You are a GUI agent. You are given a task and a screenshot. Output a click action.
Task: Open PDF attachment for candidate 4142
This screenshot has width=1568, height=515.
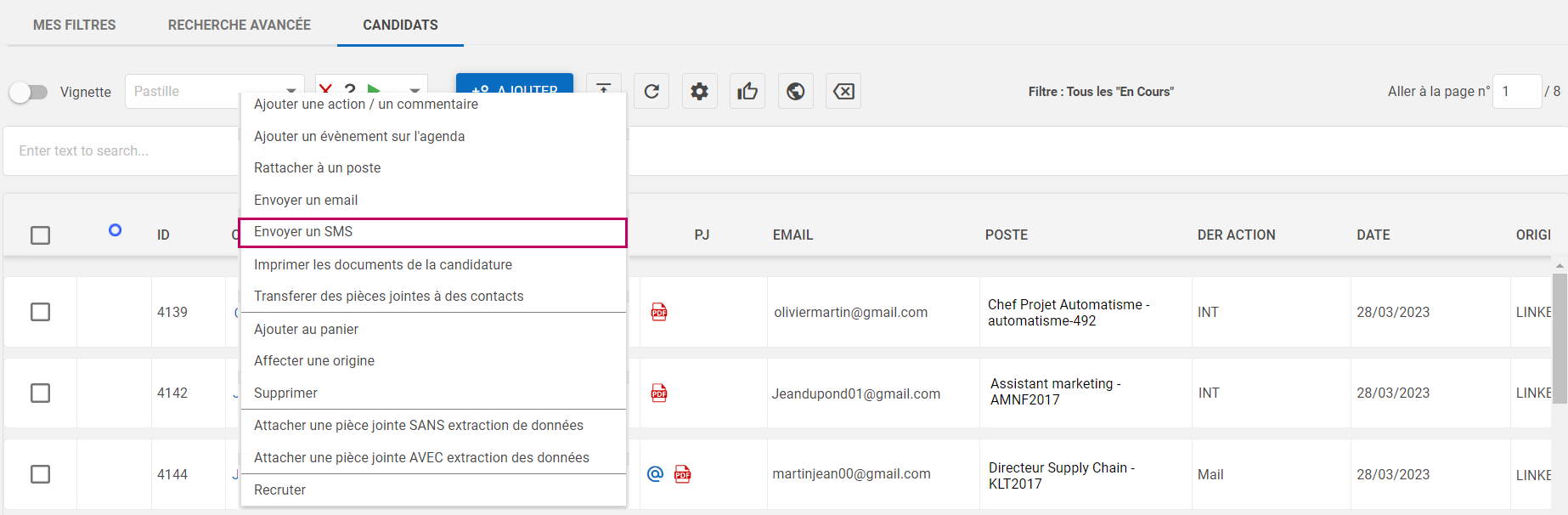(659, 393)
